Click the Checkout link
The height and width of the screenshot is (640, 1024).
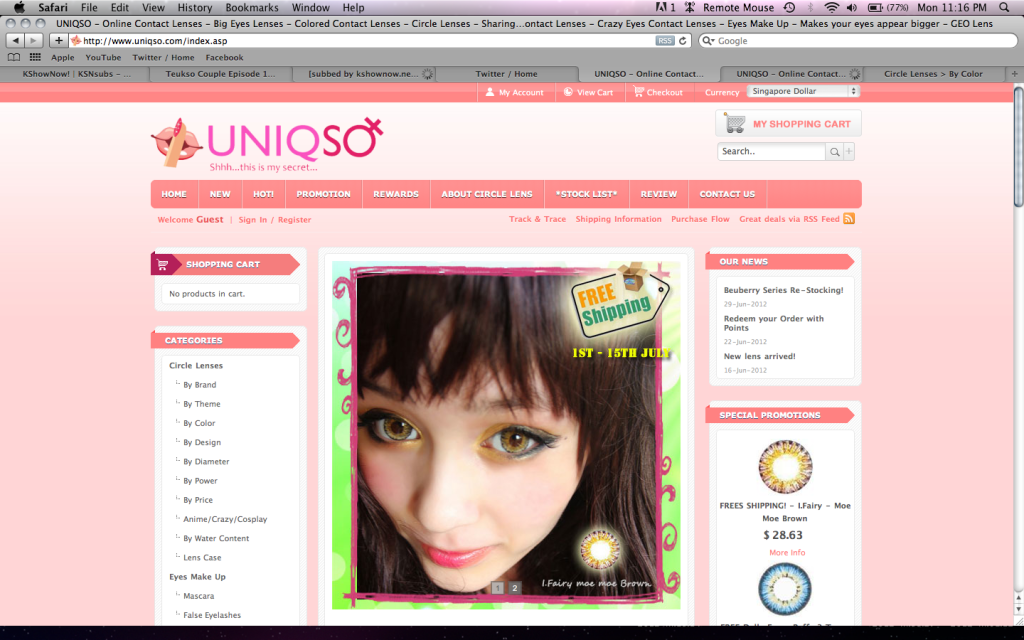coord(658,92)
